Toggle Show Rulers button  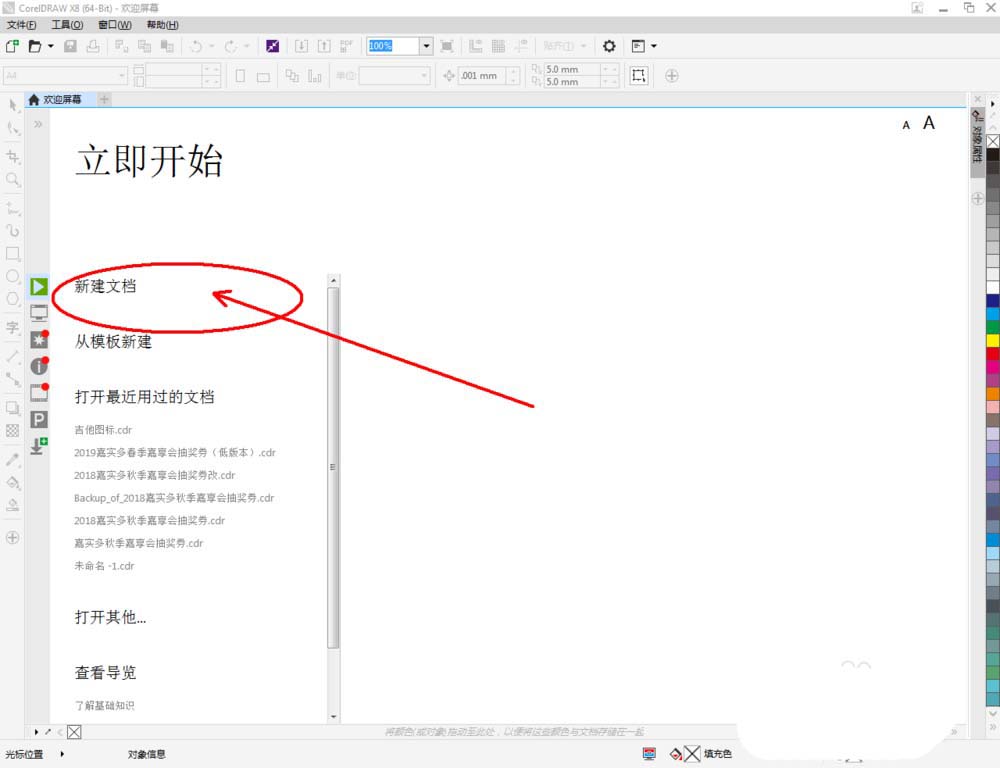476,46
